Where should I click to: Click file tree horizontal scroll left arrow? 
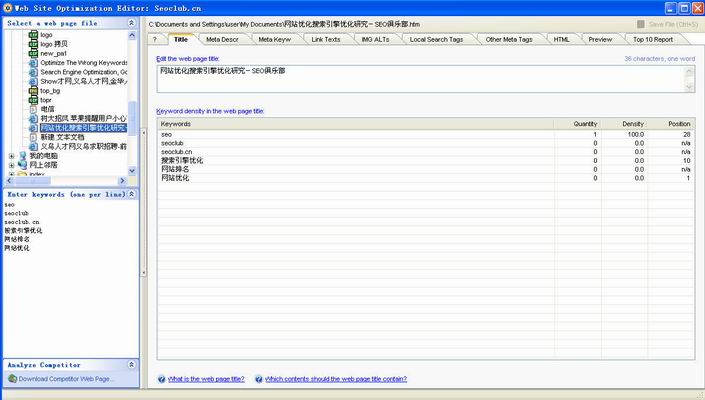(9, 181)
